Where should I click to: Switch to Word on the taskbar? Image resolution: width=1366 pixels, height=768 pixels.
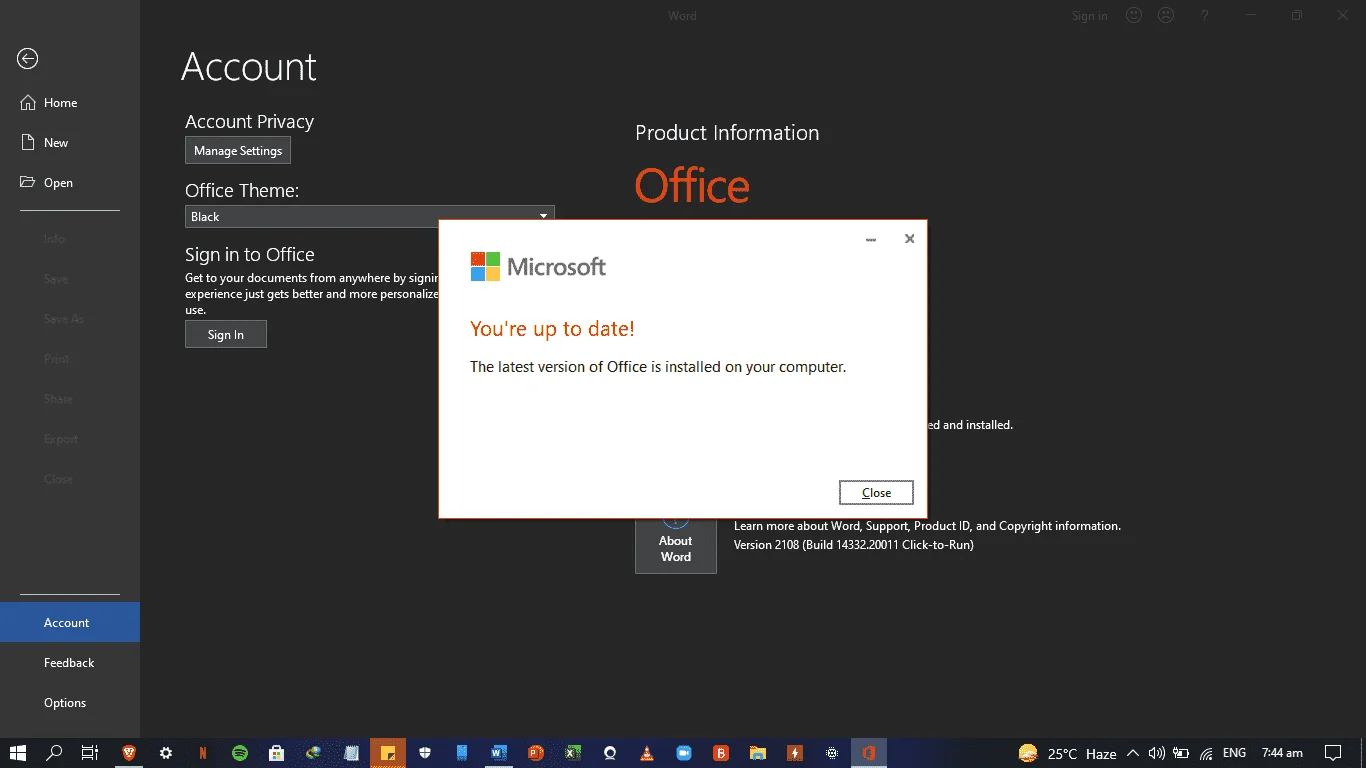[x=499, y=753]
